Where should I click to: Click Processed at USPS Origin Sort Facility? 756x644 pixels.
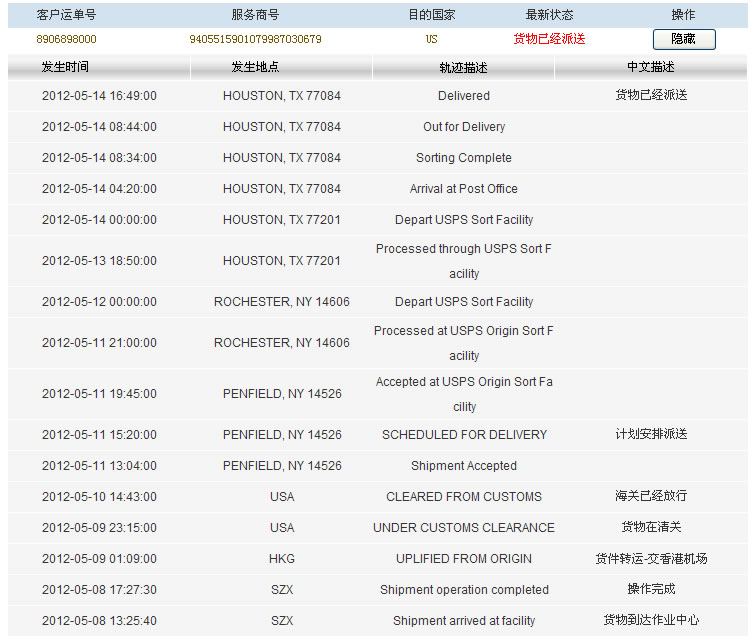point(464,343)
